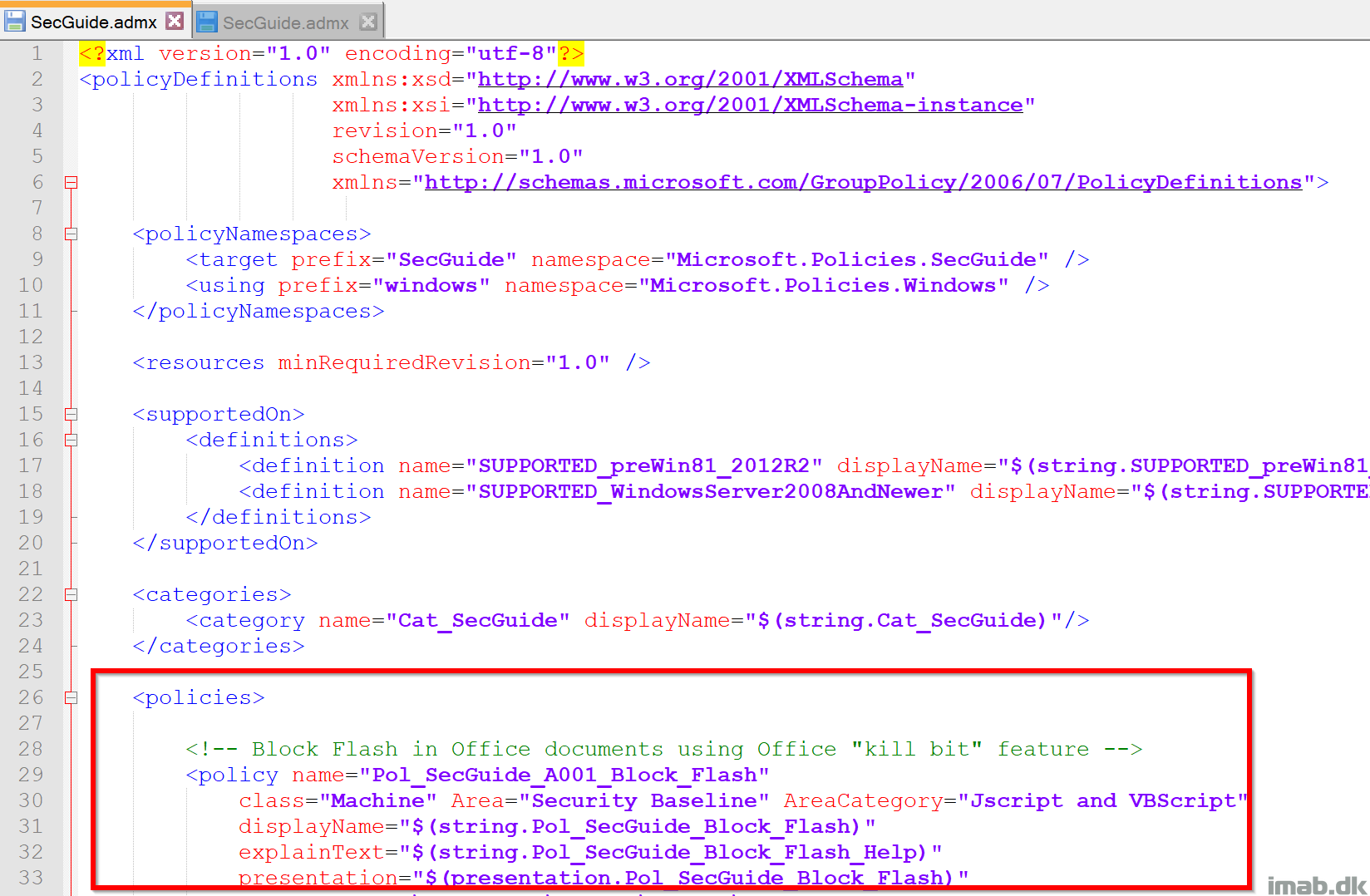
Task: Click line number 29 in margin
Action: tap(31, 775)
